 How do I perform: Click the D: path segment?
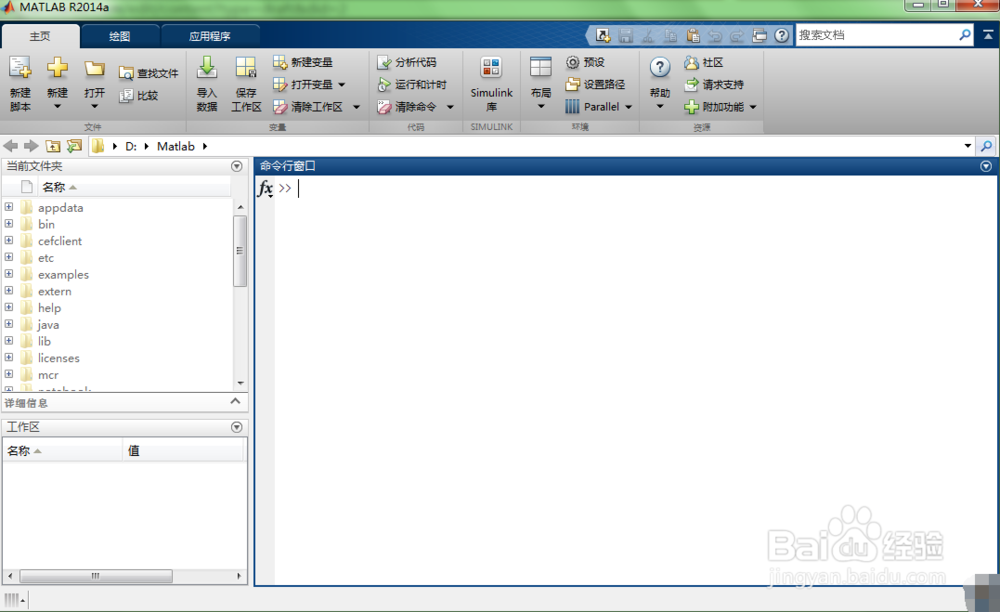(x=131, y=146)
